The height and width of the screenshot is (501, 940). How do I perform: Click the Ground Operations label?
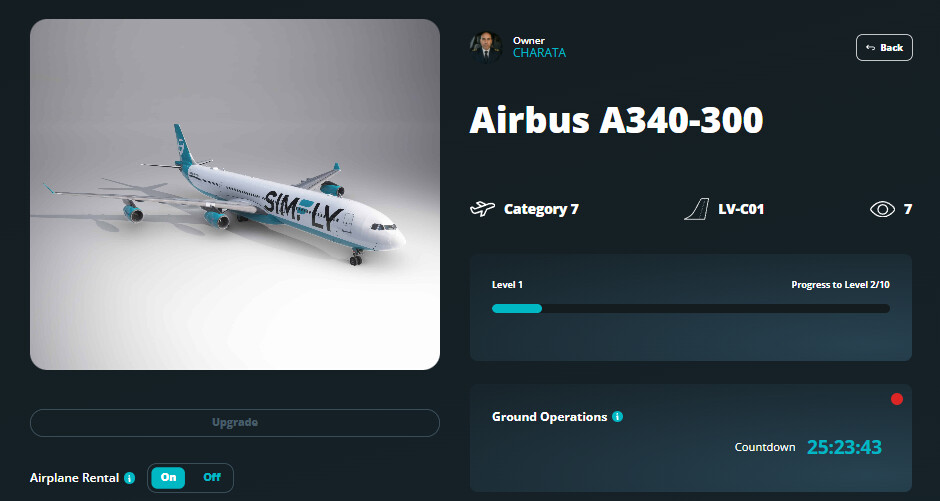click(x=549, y=416)
